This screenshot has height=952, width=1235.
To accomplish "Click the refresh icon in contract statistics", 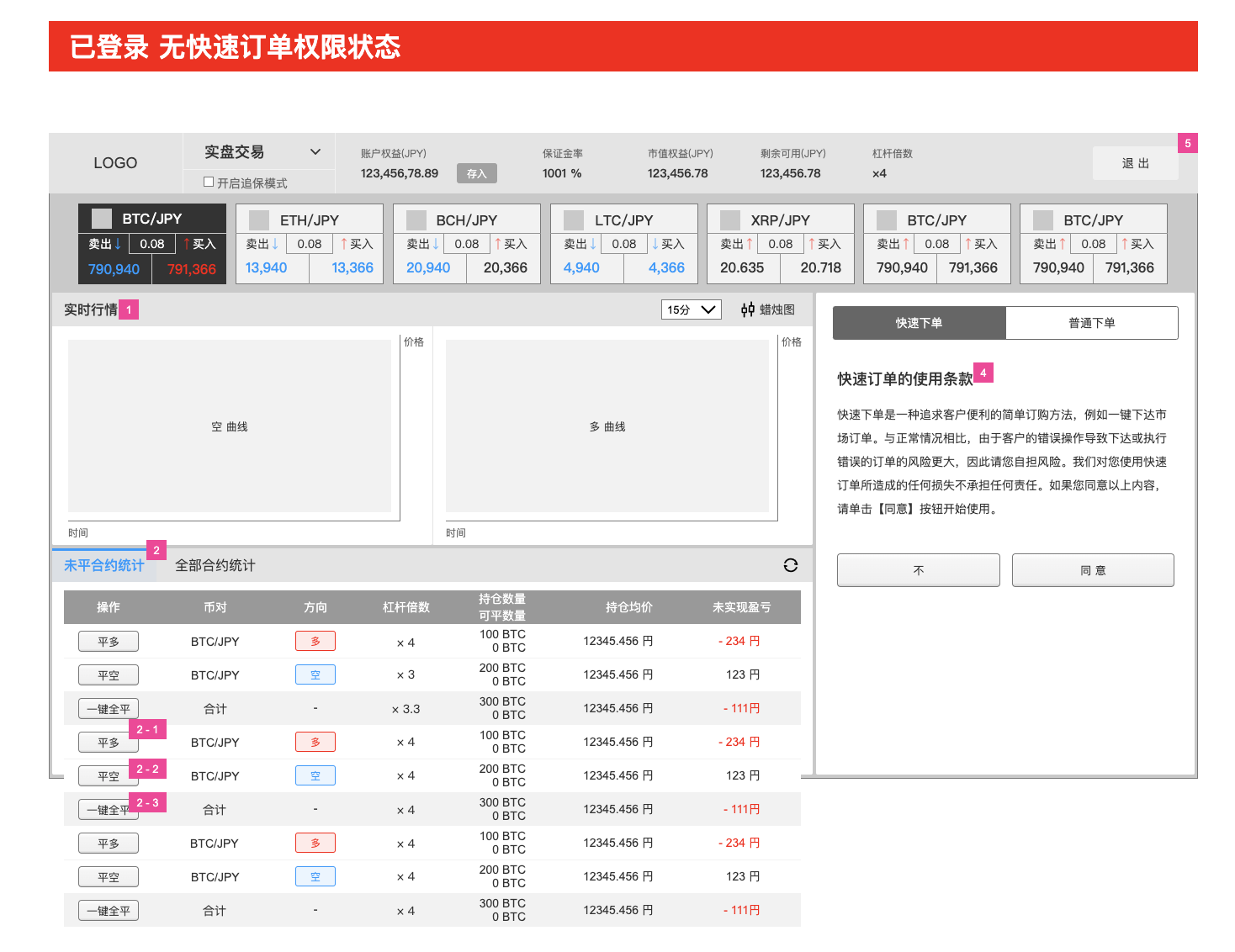I will coord(790,565).
